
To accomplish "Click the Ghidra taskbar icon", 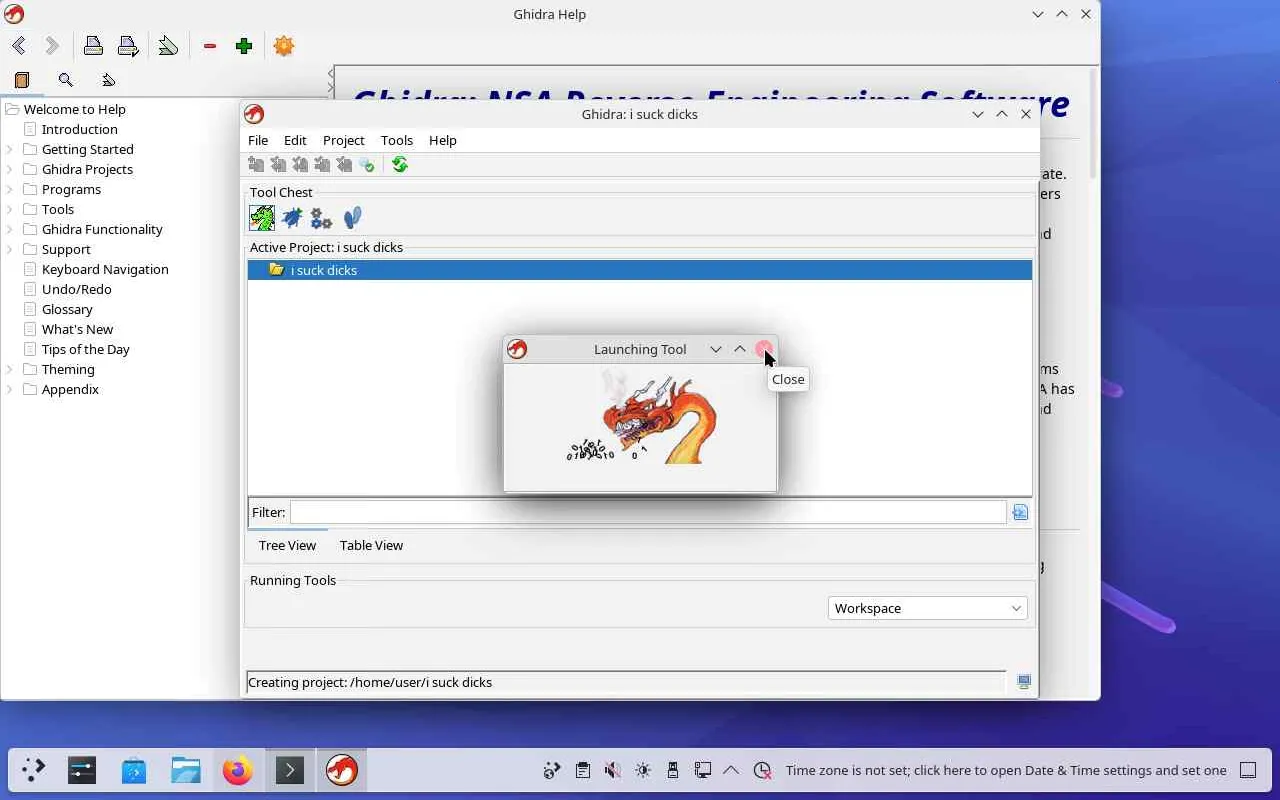I will coord(342,770).
